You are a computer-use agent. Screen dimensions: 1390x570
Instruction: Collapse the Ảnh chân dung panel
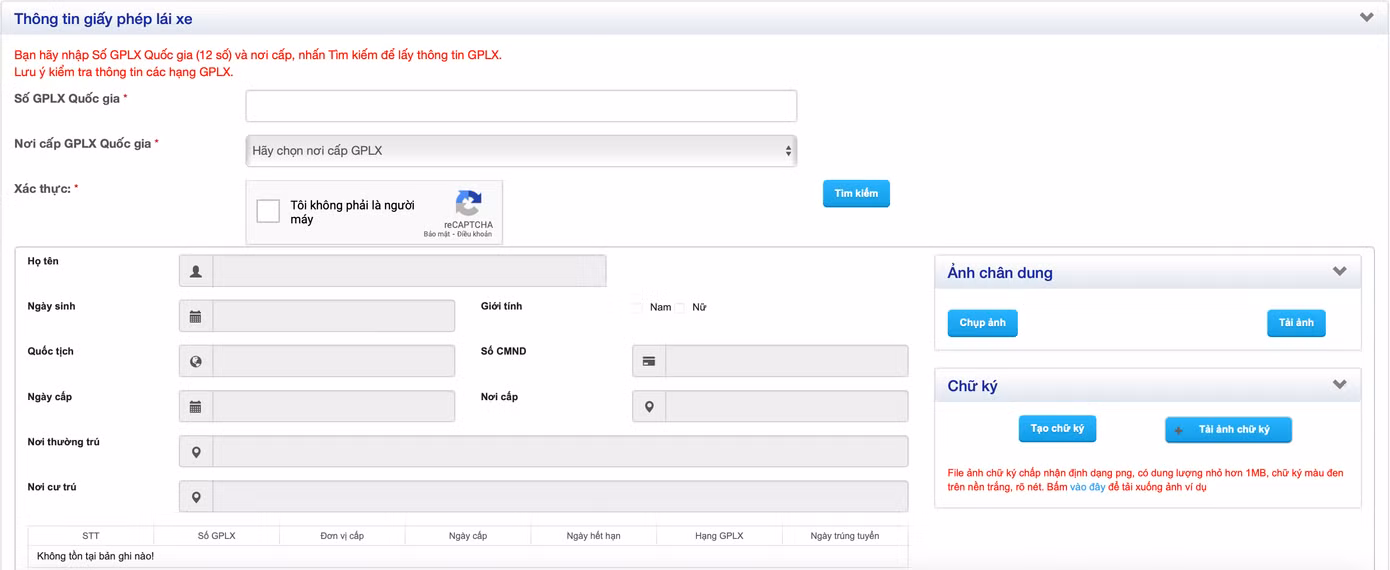tap(1340, 272)
